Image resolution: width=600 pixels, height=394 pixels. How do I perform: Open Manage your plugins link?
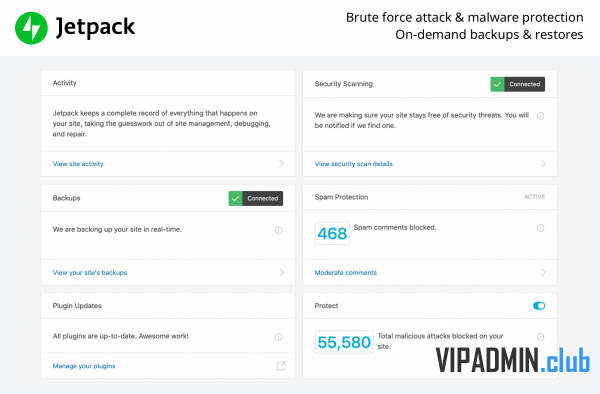tap(84, 366)
